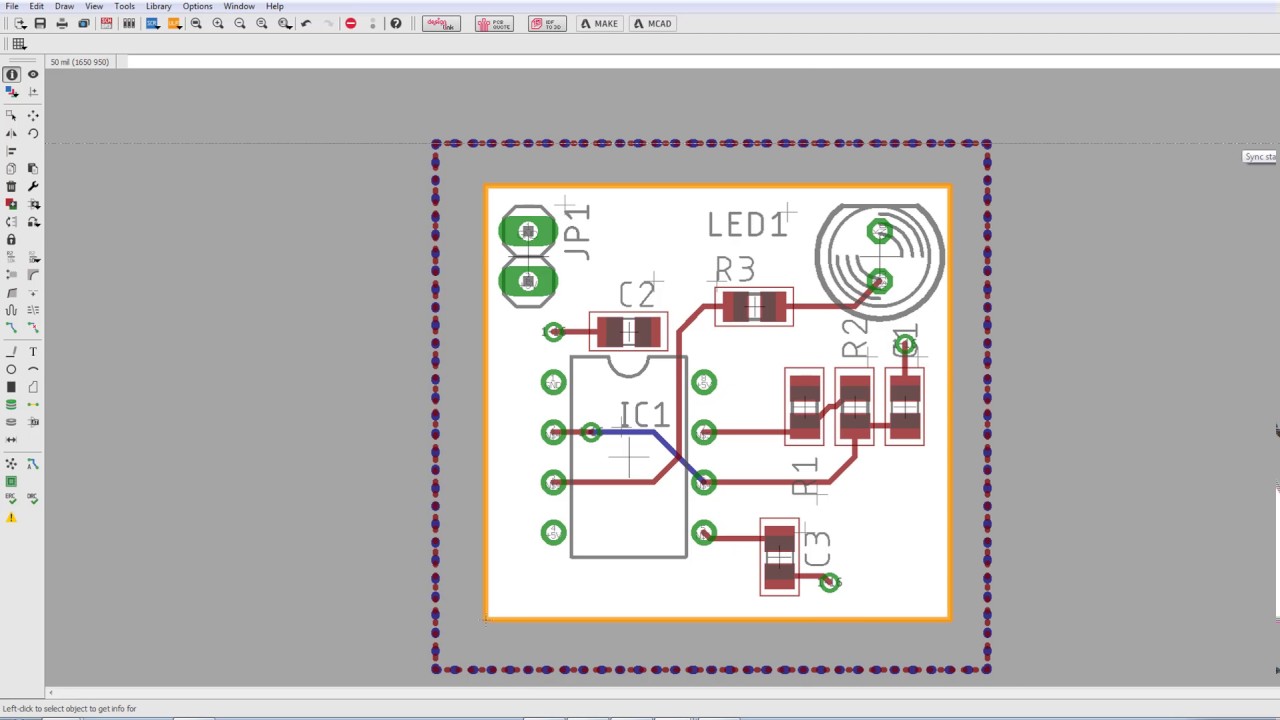Select the Miter tool
The width and height of the screenshot is (1280, 720).
tap(33, 275)
